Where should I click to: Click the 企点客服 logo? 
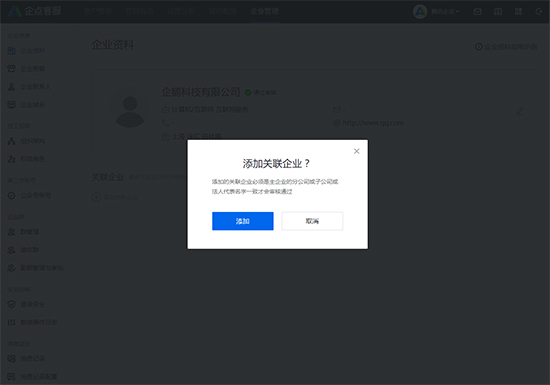click(34, 11)
